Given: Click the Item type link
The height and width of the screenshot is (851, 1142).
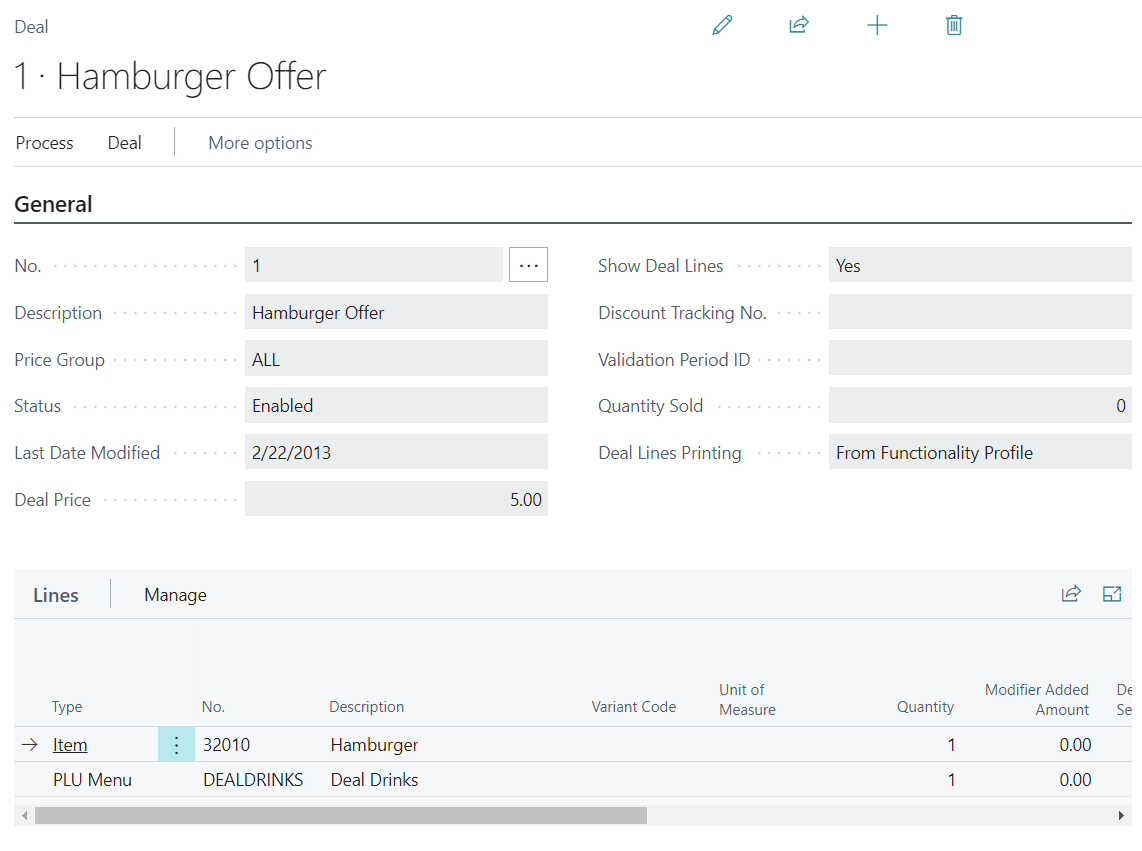Looking at the screenshot, I should point(70,745).
